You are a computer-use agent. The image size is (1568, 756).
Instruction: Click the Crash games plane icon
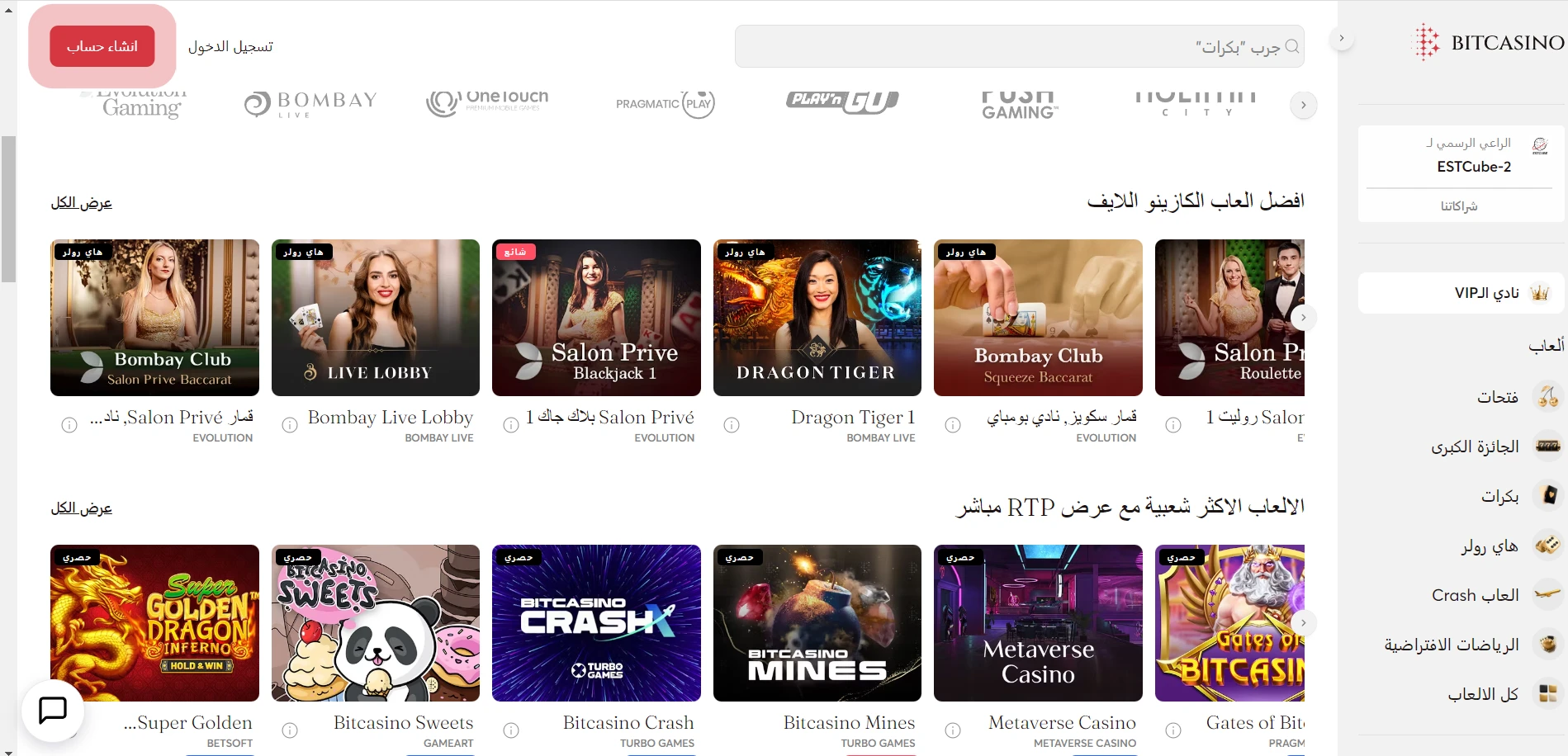[1548, 595]
